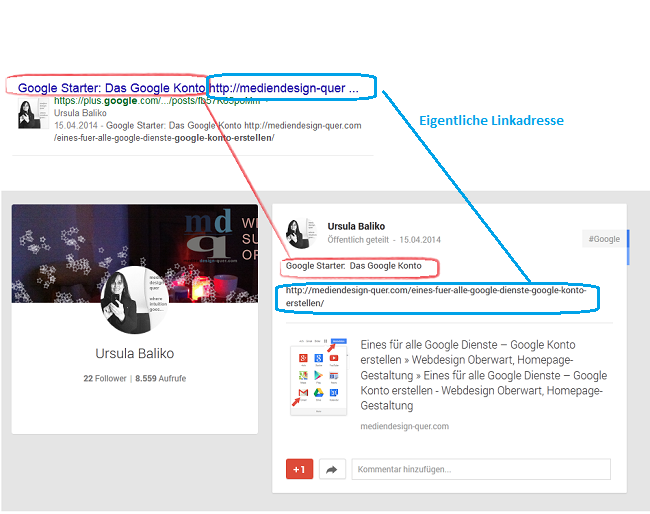The width and height of the screenshot is (650, 514).
Task: Click the '22 Follower' count
Action: coord(105,378)
